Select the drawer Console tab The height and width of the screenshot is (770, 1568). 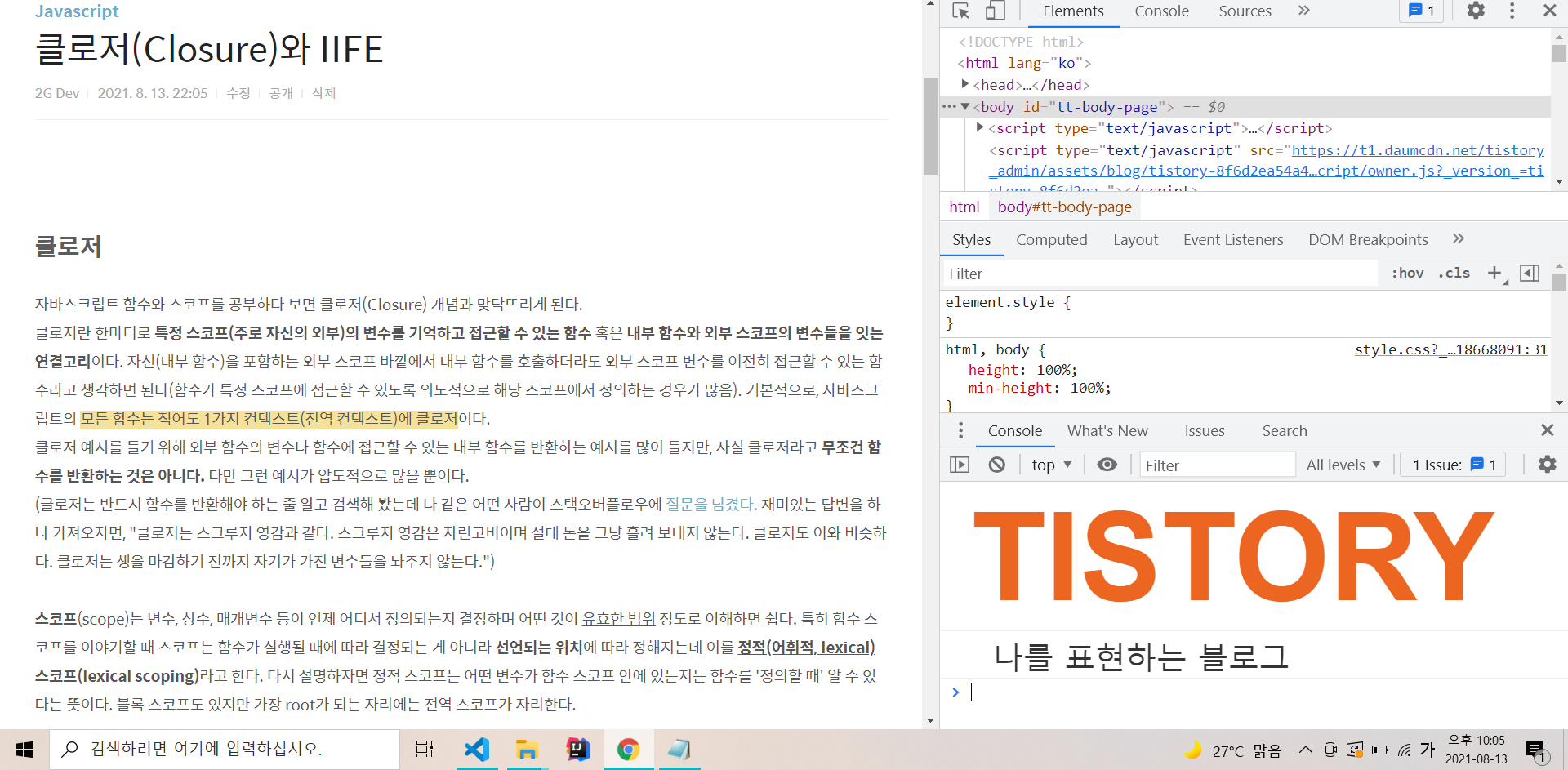point(1014,431)
